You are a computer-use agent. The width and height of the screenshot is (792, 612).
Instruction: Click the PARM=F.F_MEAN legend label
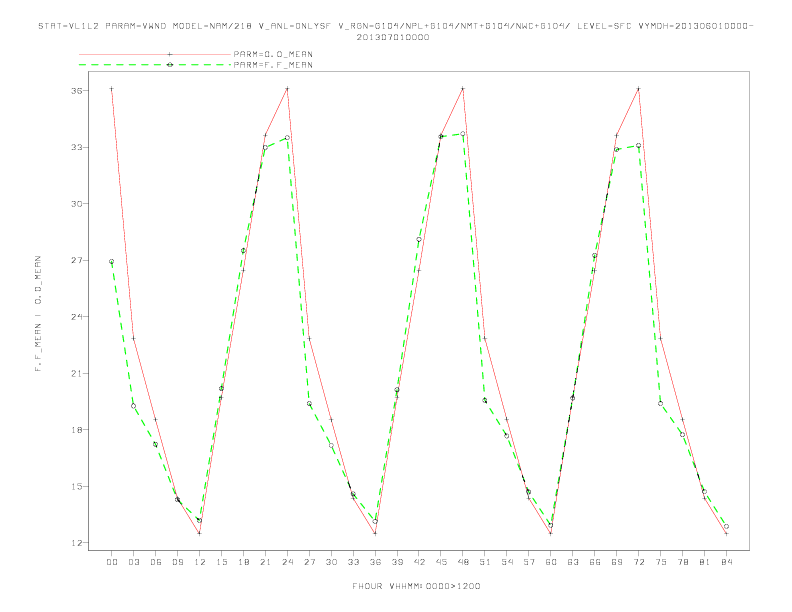pos(273,65)
